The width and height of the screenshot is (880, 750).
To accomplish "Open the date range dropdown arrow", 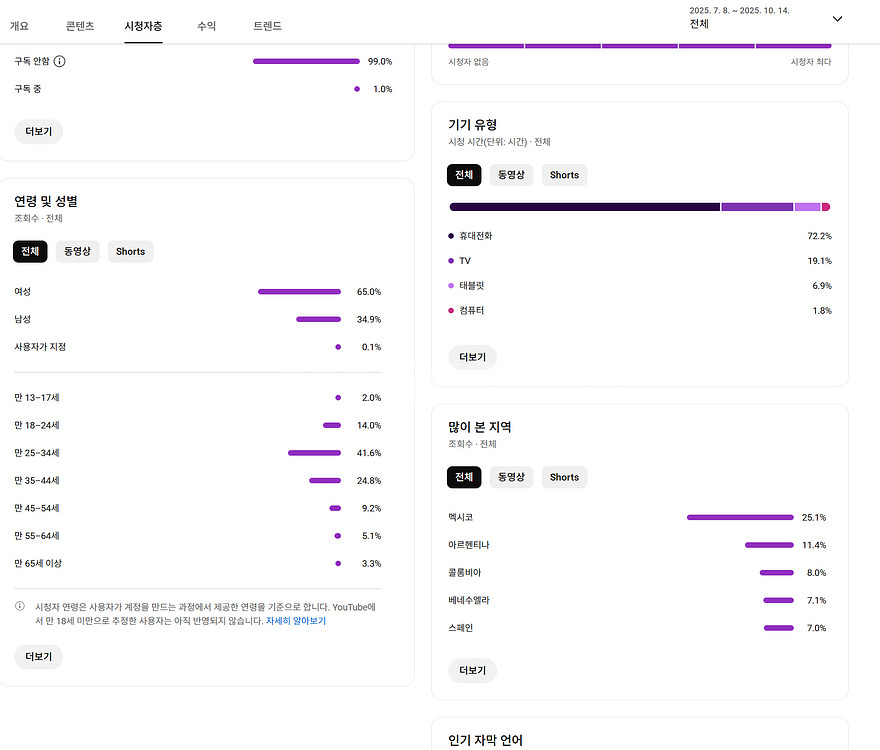I will click(837, 18).
